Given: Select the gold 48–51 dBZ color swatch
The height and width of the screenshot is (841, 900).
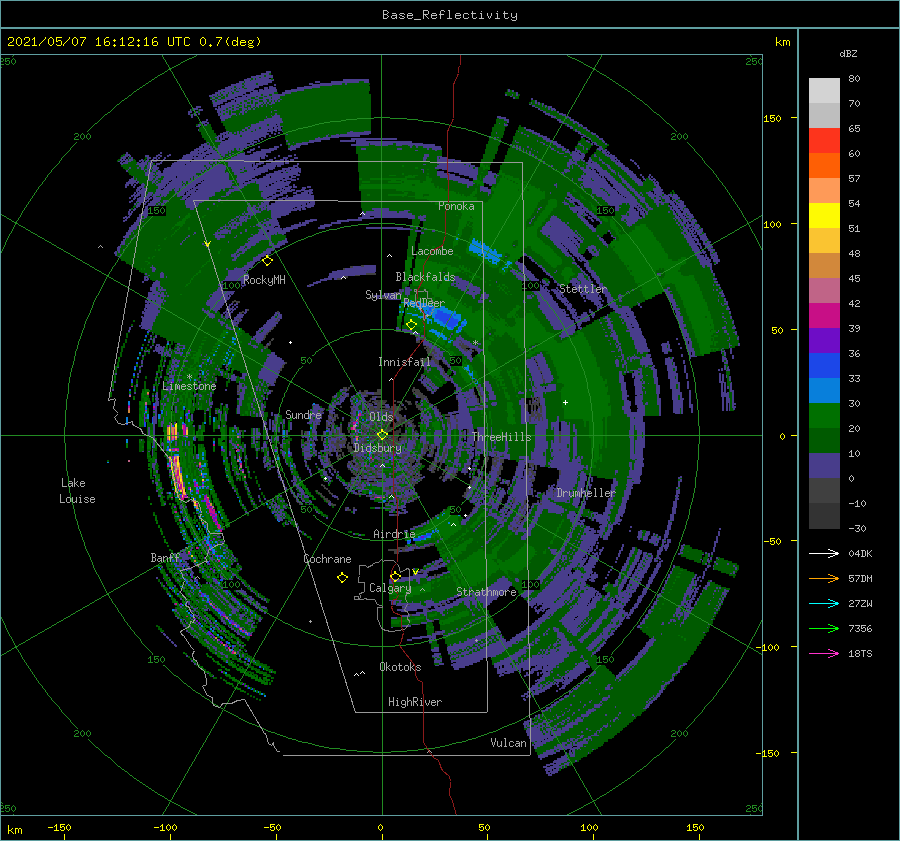Looking at the screenshot, I should 824,241.
